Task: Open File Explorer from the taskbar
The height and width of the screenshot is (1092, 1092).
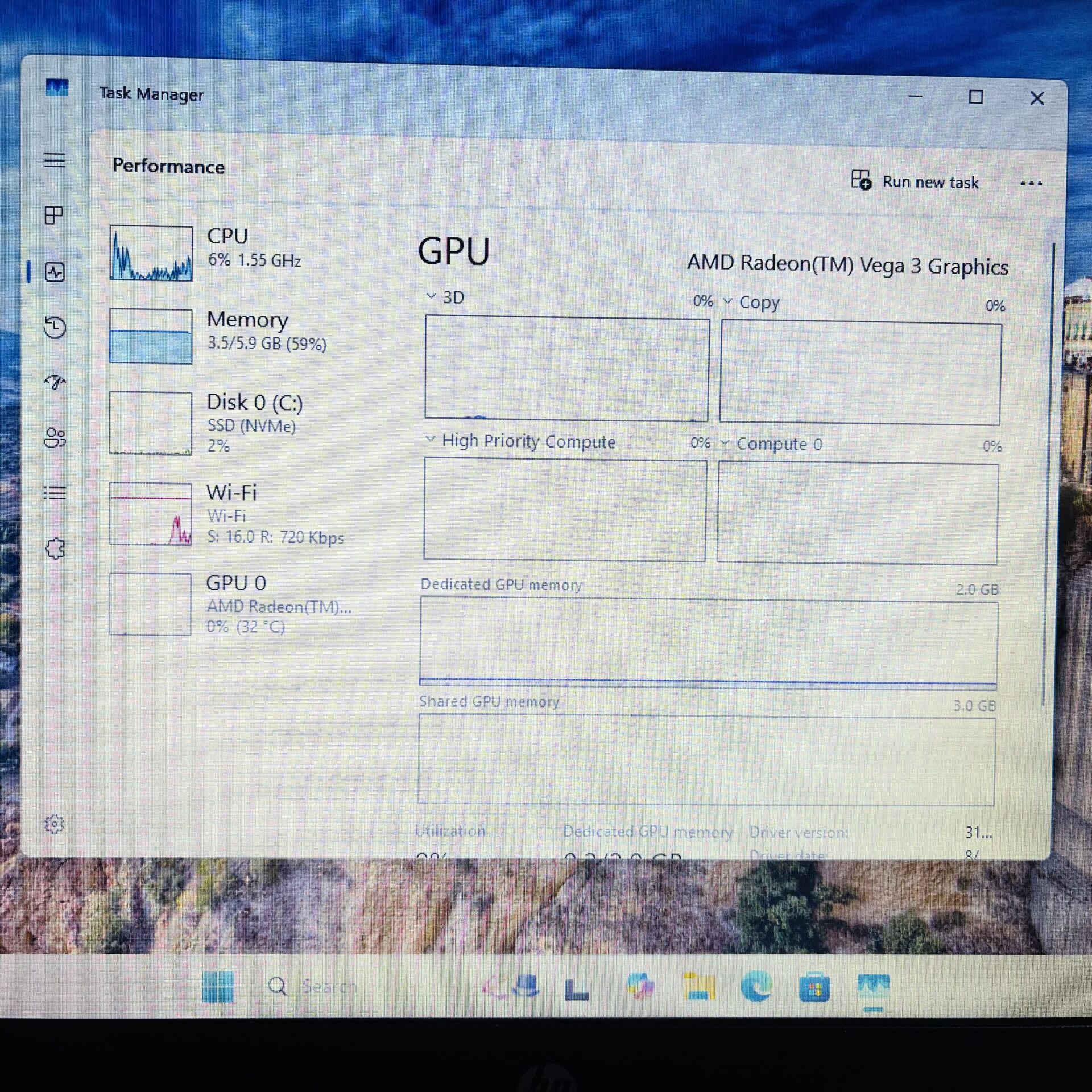Action: pos(699,986)
